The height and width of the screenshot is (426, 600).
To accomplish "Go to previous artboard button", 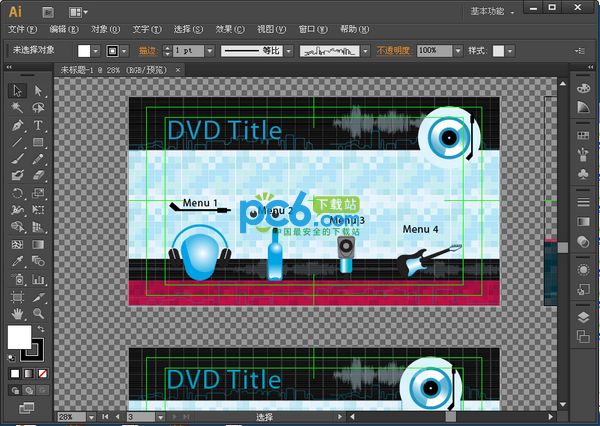I will click(x=117, y=417).
